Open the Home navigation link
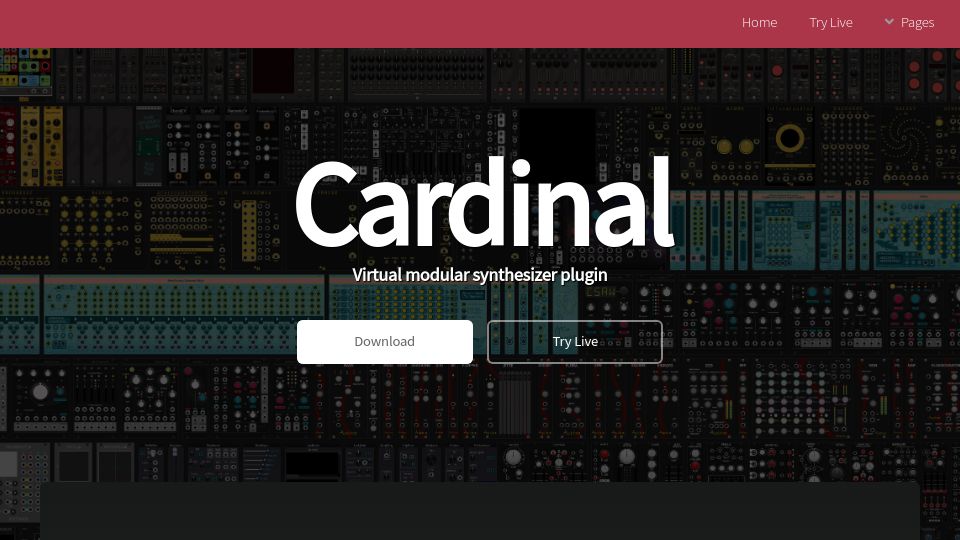The width and height of the screenshot is (960, 540). coord(759,23)
